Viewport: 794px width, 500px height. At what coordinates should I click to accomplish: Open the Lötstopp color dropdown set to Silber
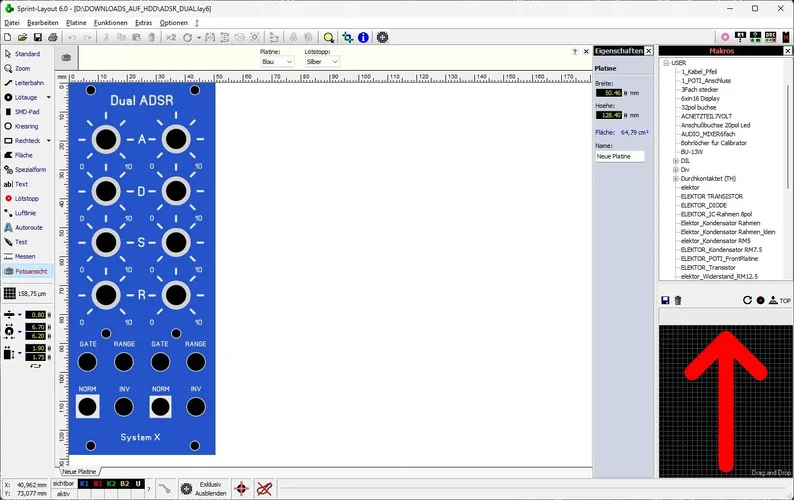322,61
